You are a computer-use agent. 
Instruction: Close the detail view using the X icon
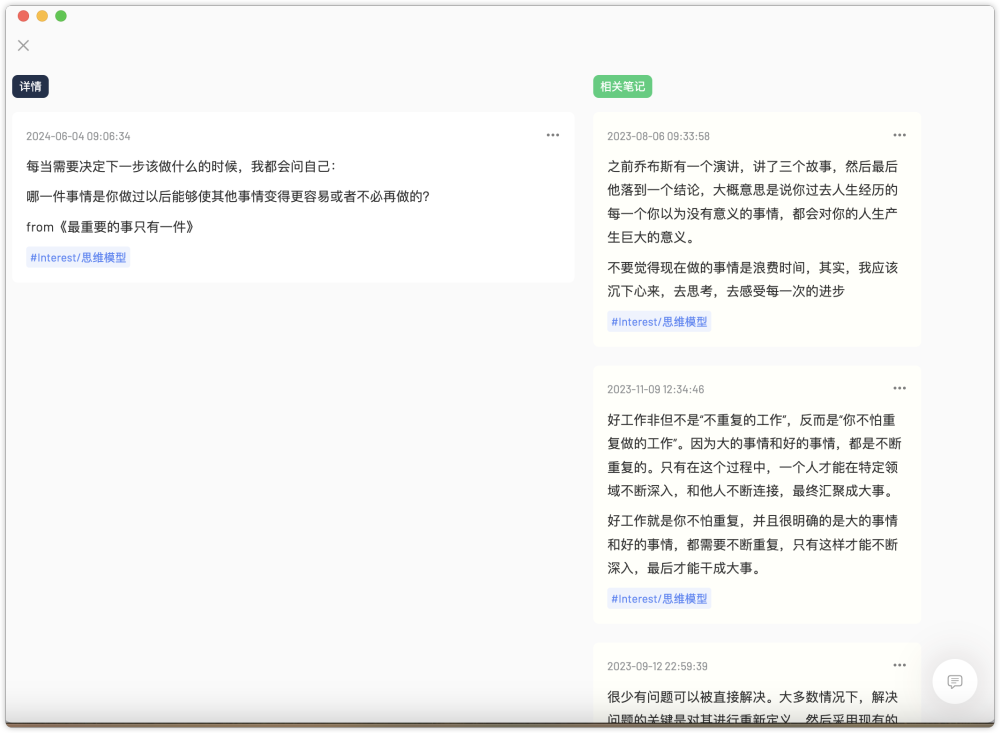point(23,45)
